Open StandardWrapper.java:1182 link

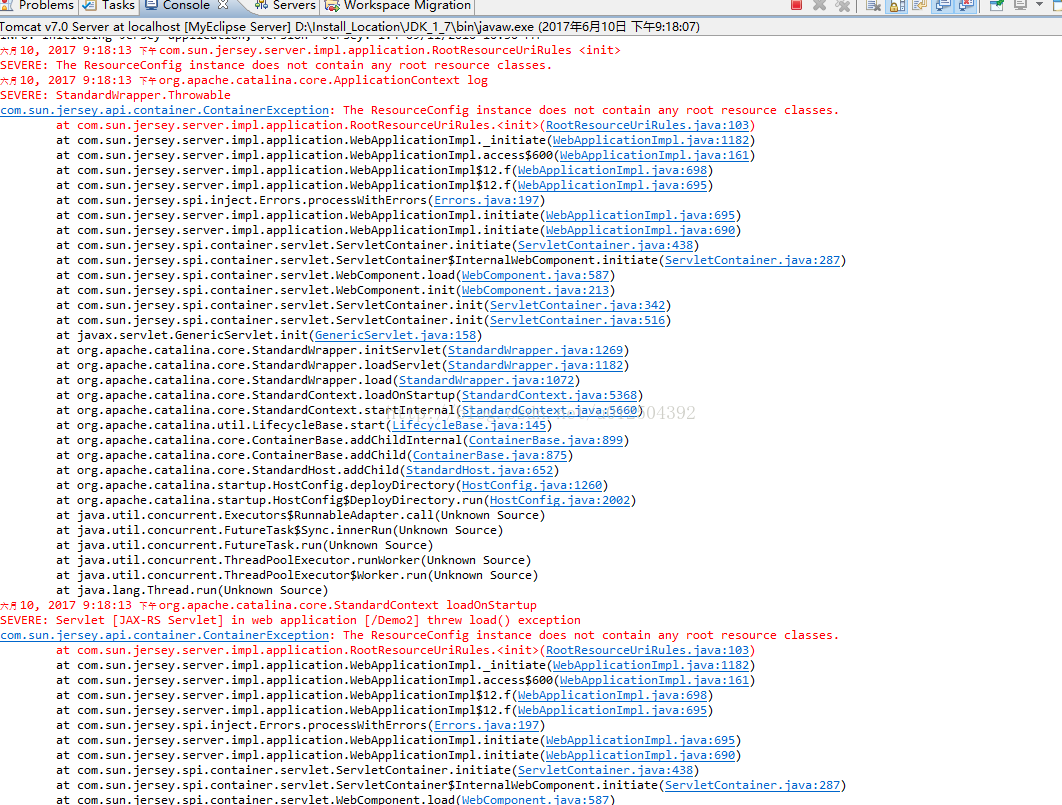[535, 365]
